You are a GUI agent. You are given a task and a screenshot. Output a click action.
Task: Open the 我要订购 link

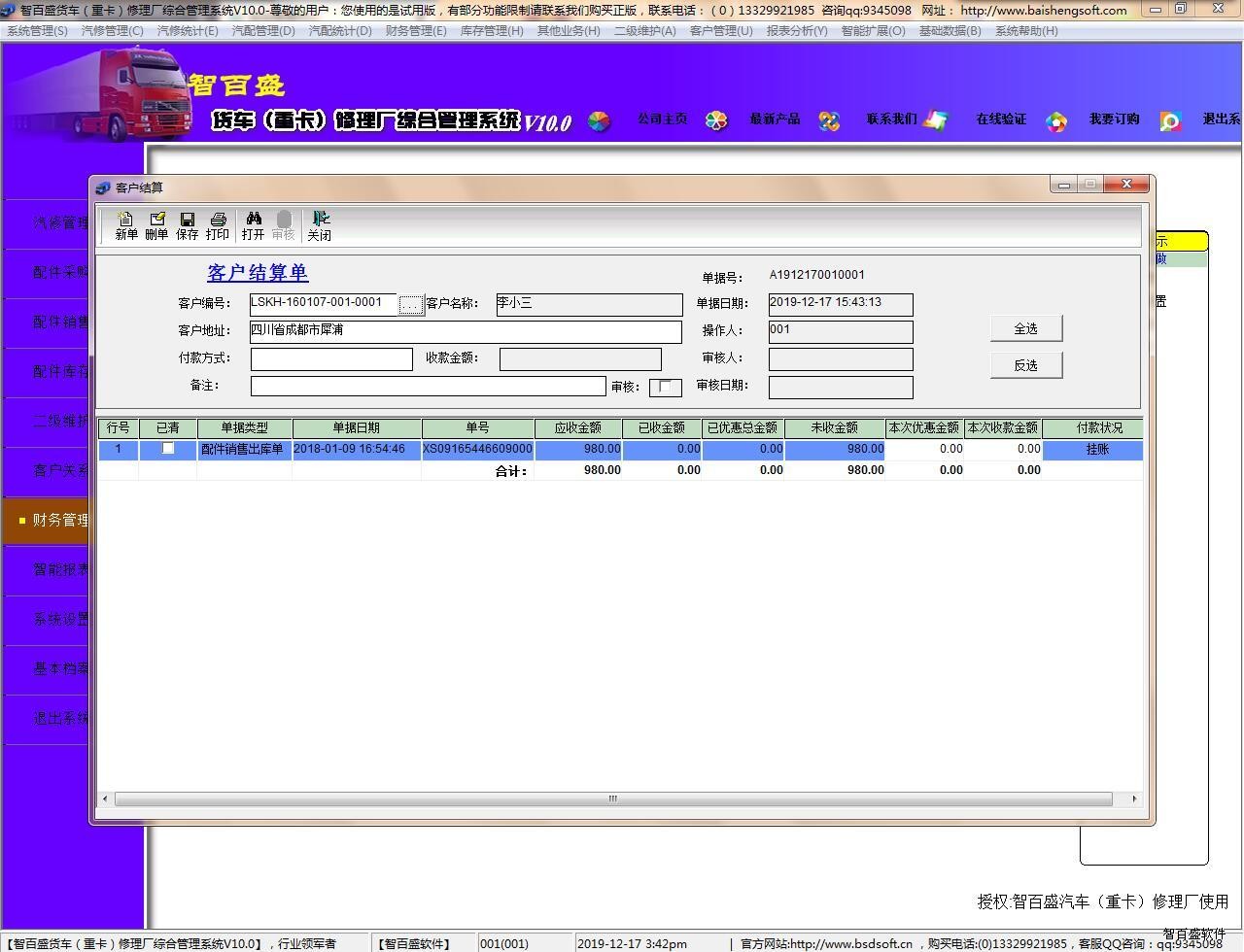[x=1114, y=119]
